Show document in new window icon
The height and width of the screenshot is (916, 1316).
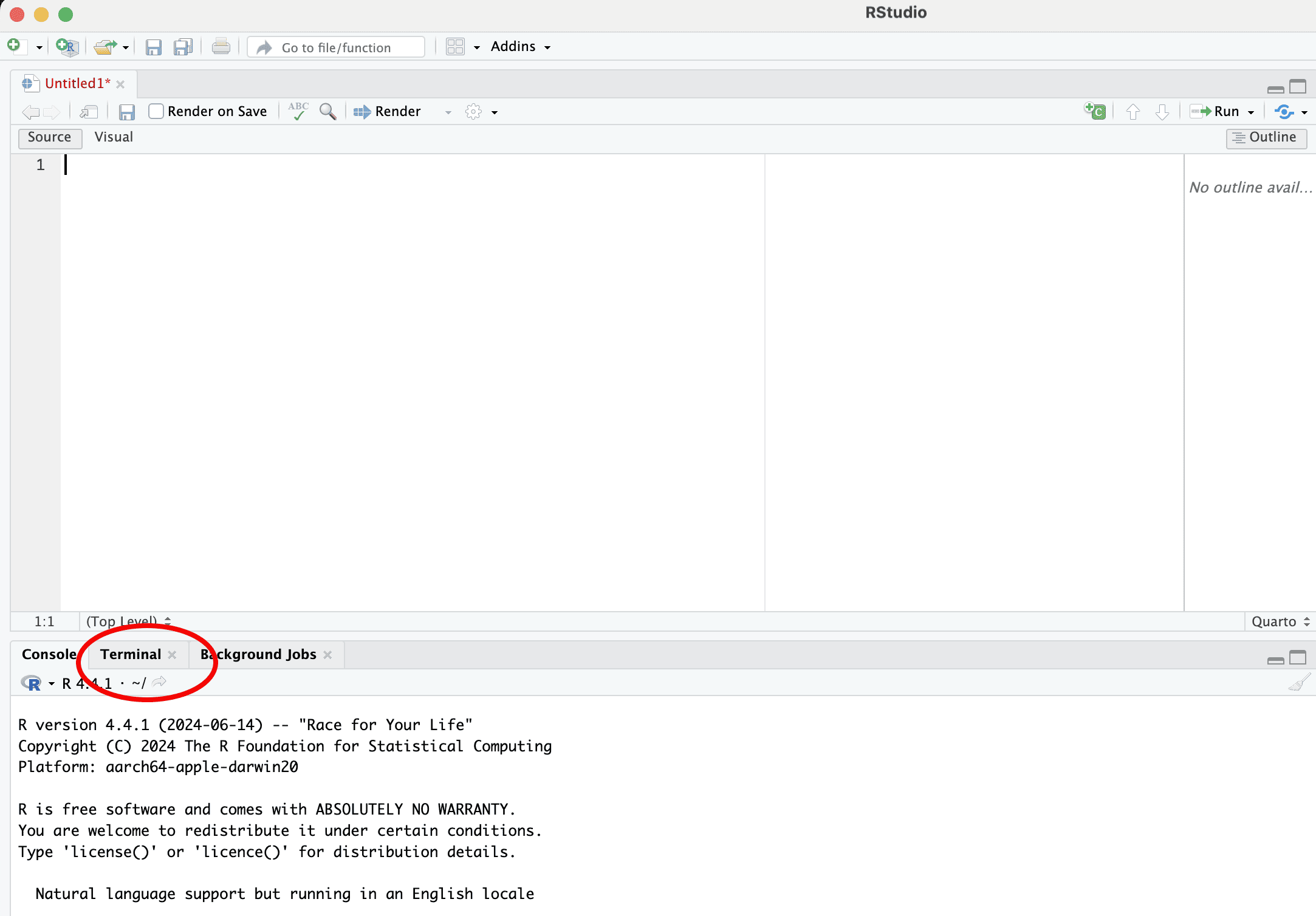point(89,111)
